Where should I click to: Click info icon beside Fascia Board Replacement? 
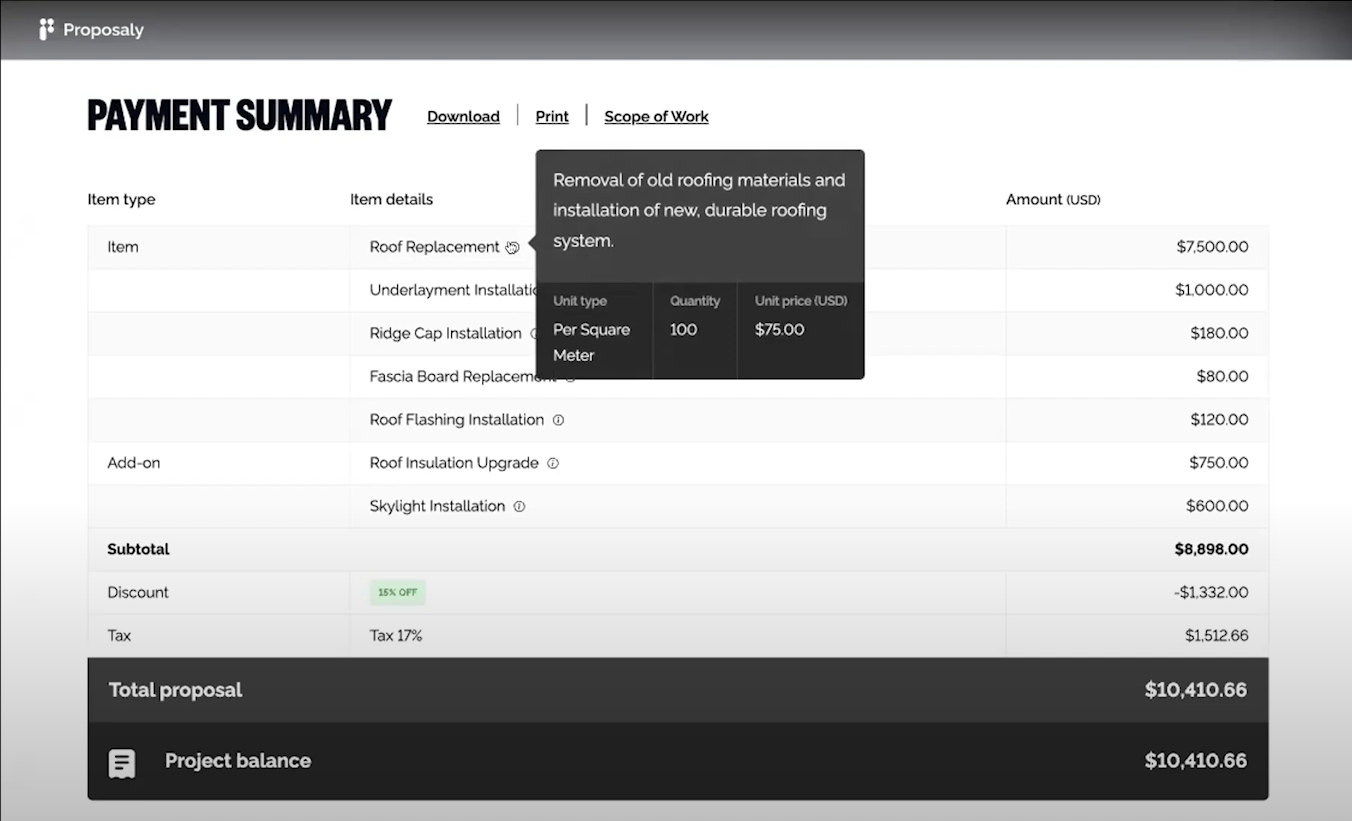[x=570, y=378]
